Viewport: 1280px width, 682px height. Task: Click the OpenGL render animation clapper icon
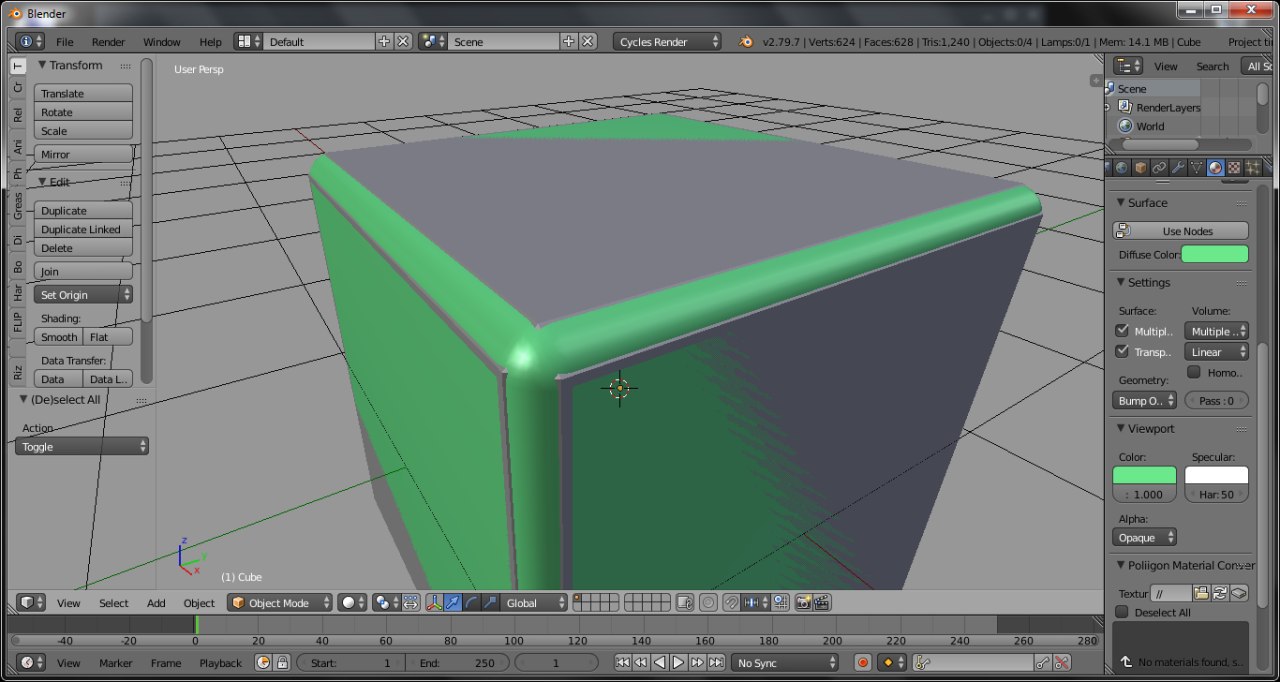click(x=822, y=603)
